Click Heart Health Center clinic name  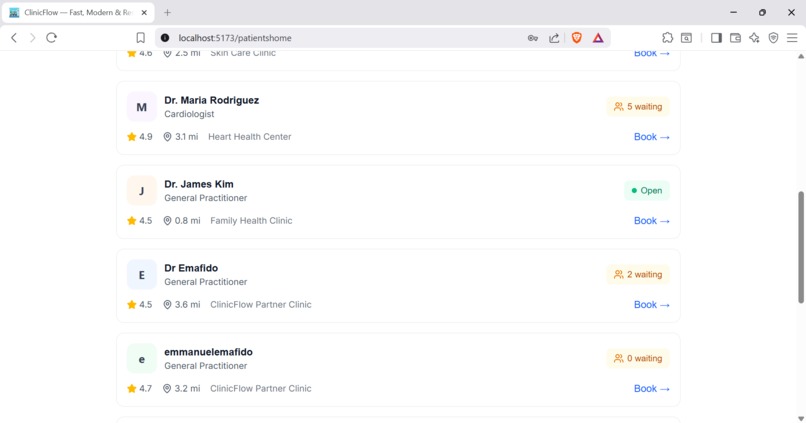coord(249,137)
